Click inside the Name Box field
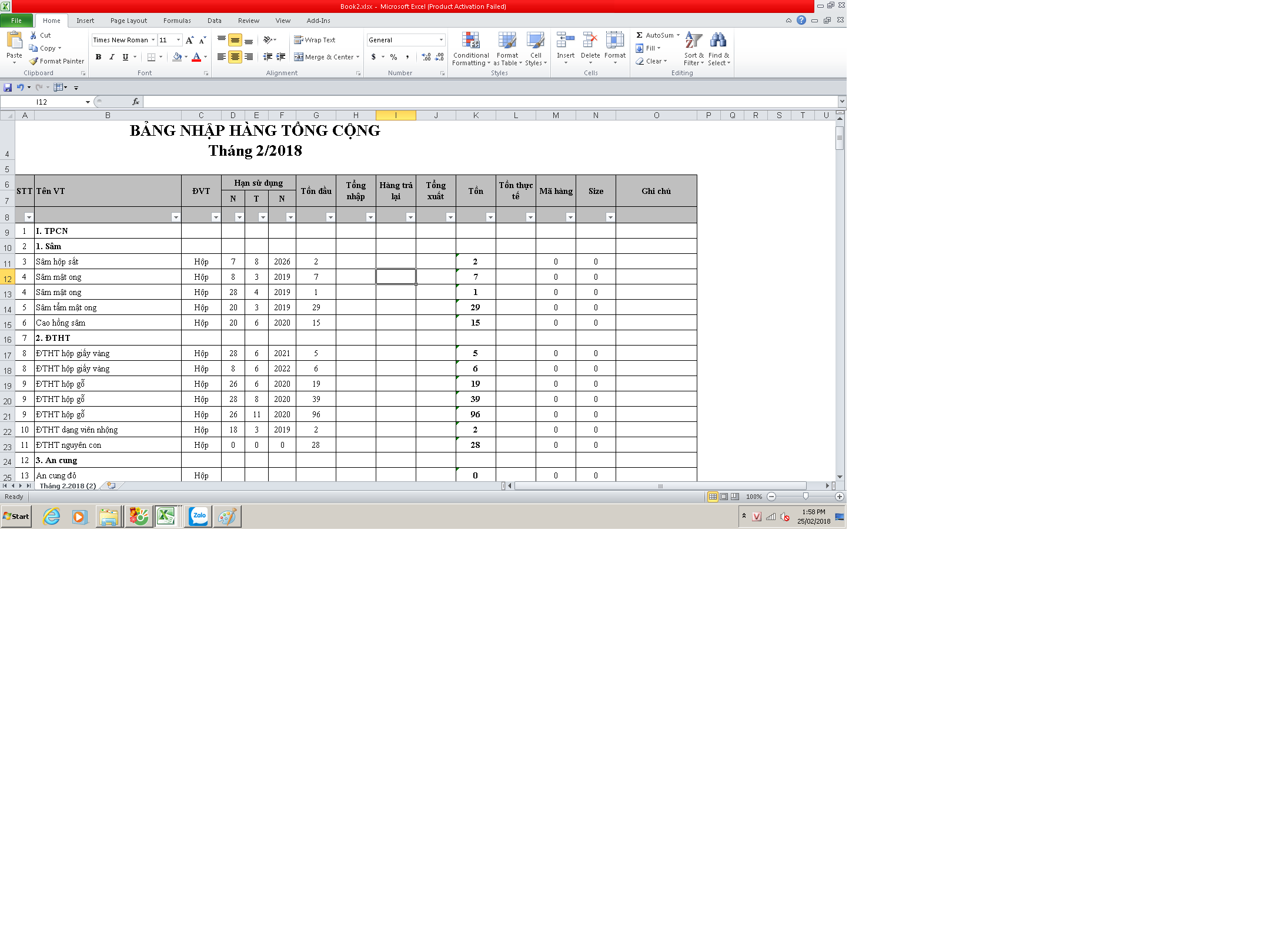Screen dimensions: 1270x952 coord(41,102)
